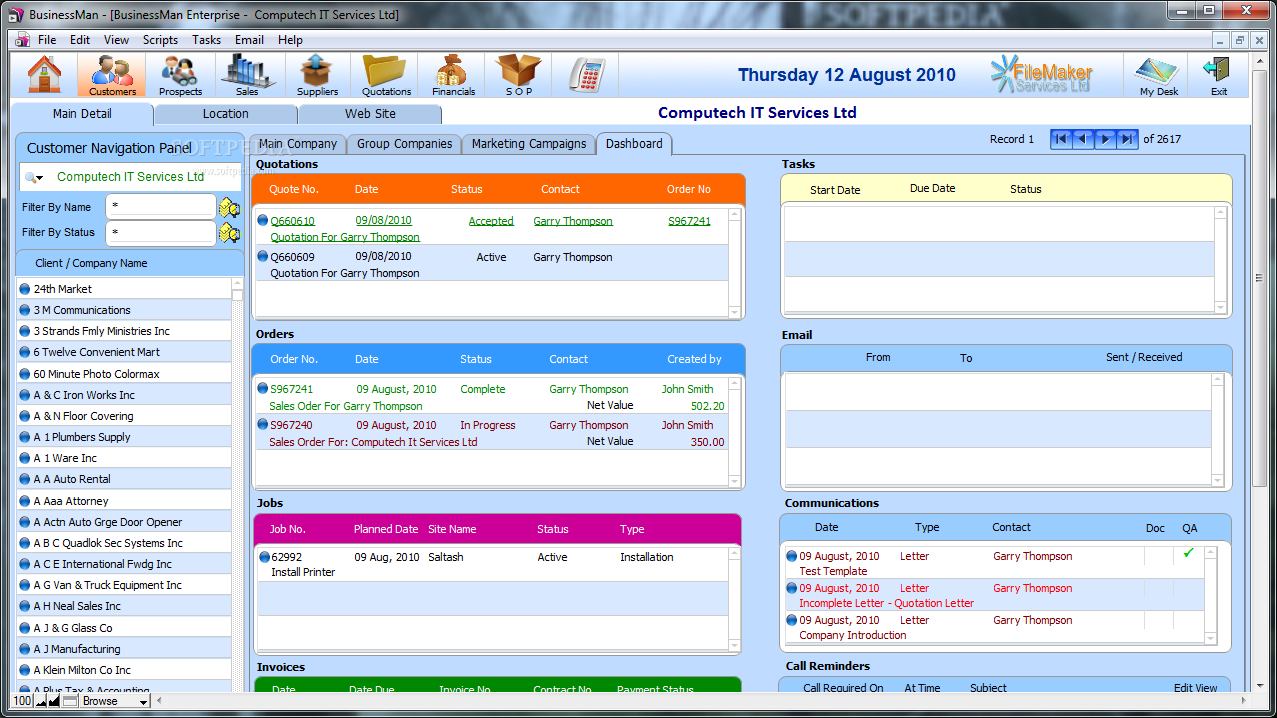
Task: Click the telephone dialer icon
Action: 585,75
